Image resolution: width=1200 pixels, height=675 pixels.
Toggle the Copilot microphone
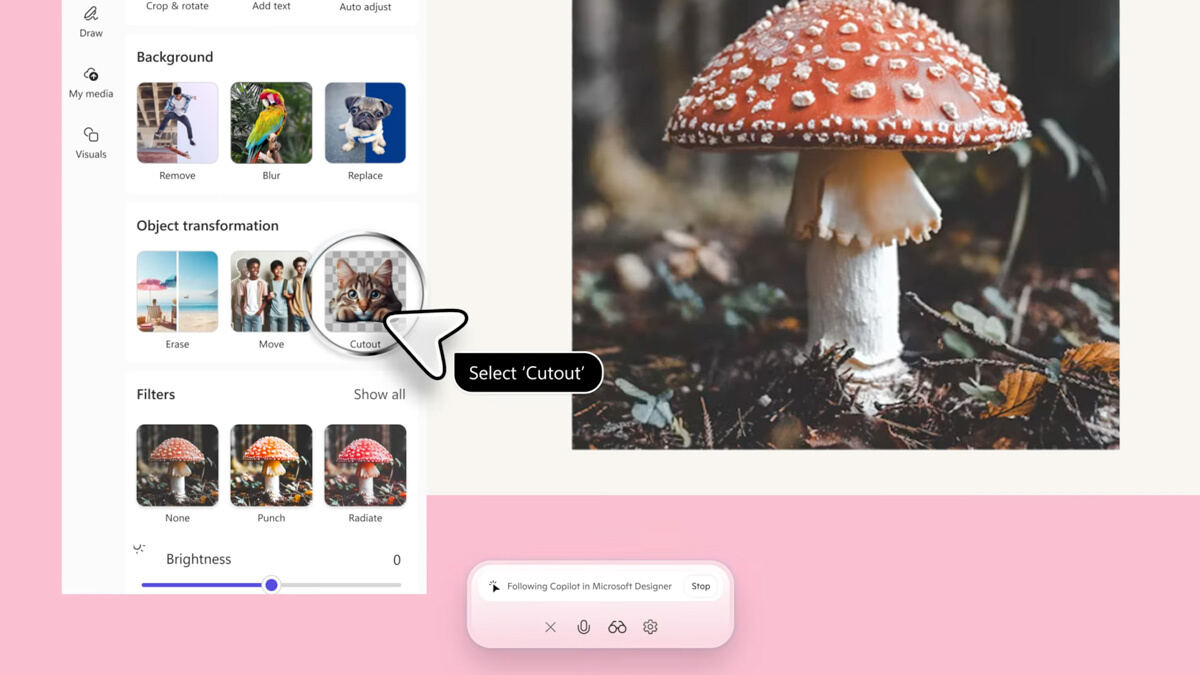pyautogui.click(x=583, y=627)
